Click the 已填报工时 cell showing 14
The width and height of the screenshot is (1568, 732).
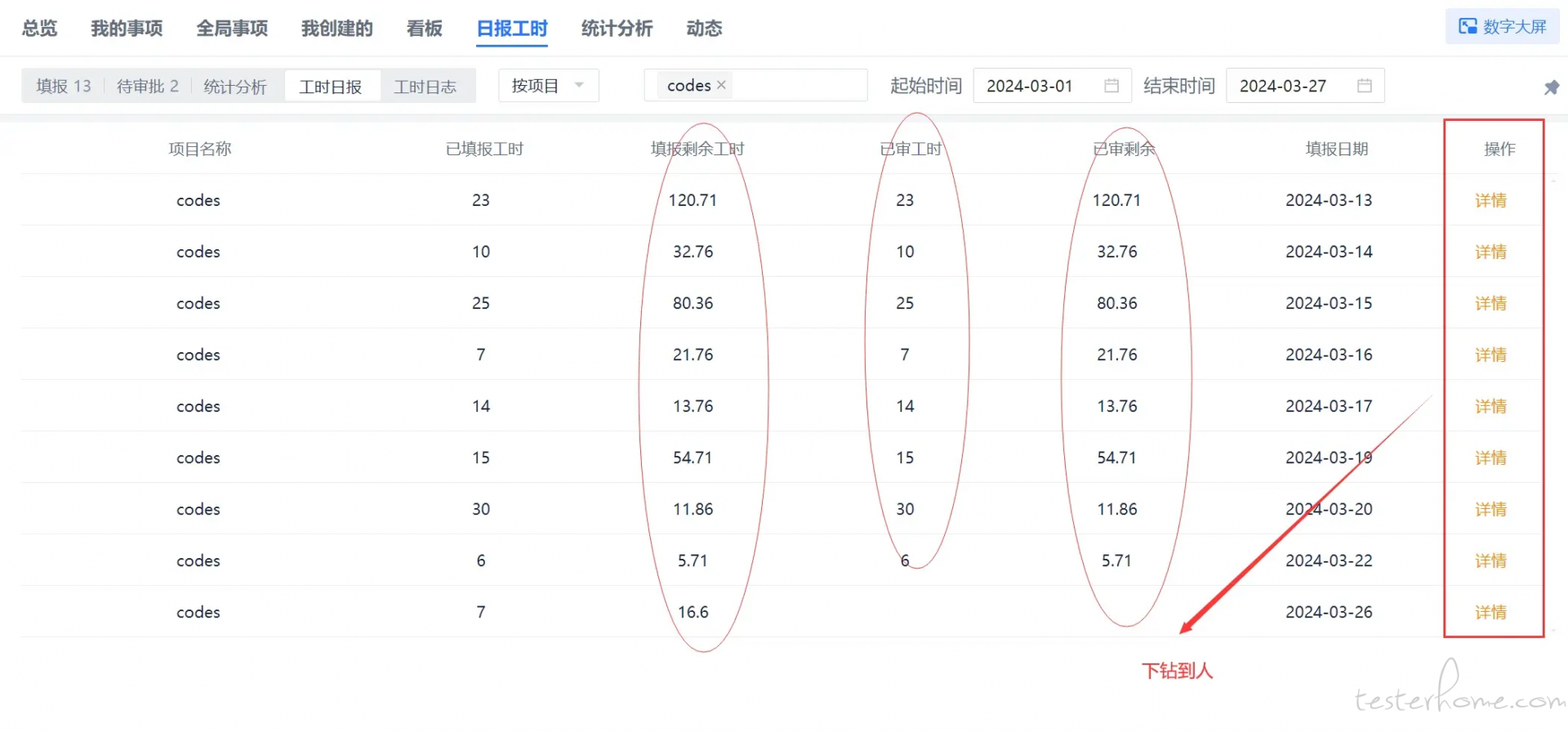click(481, 406)
